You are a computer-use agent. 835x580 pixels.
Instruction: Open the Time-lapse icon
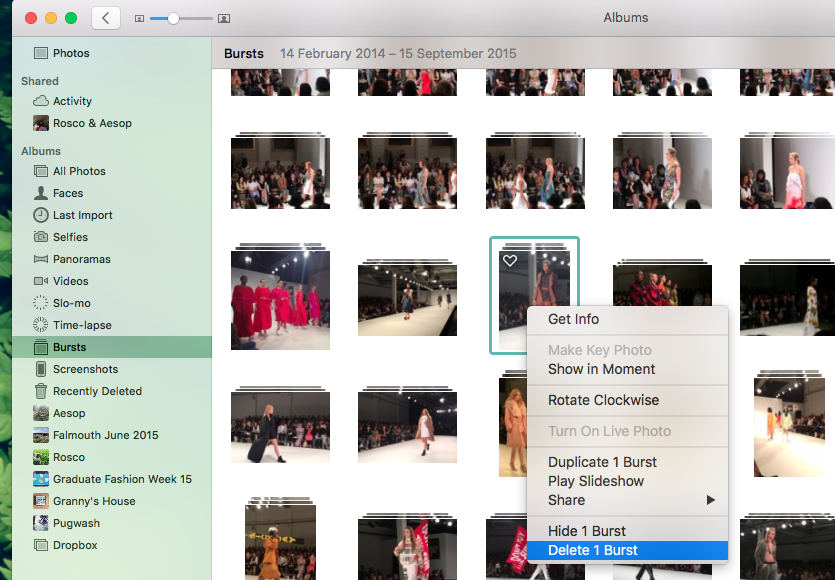click(40, 324)
